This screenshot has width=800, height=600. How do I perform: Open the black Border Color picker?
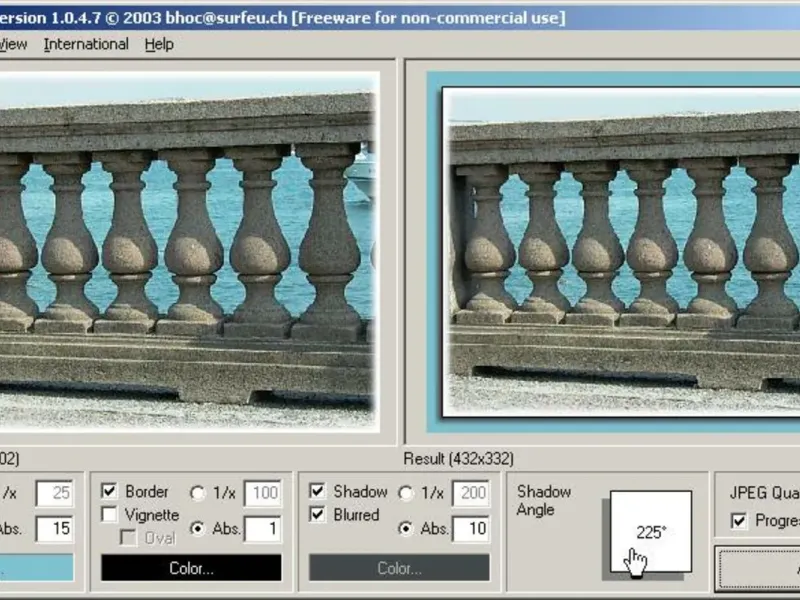click(x=191, y=568)
